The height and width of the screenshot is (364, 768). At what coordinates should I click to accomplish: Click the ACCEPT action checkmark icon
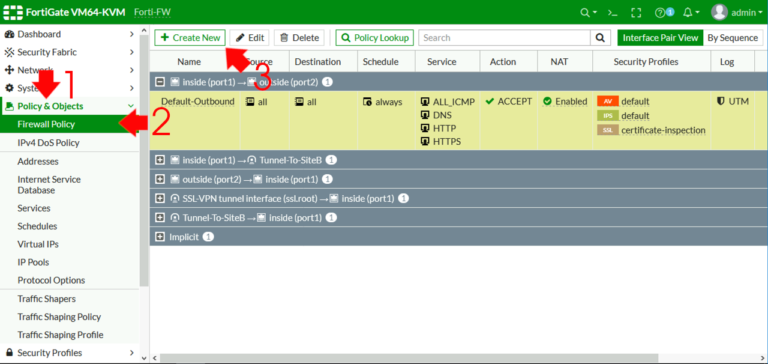point(489,101)
